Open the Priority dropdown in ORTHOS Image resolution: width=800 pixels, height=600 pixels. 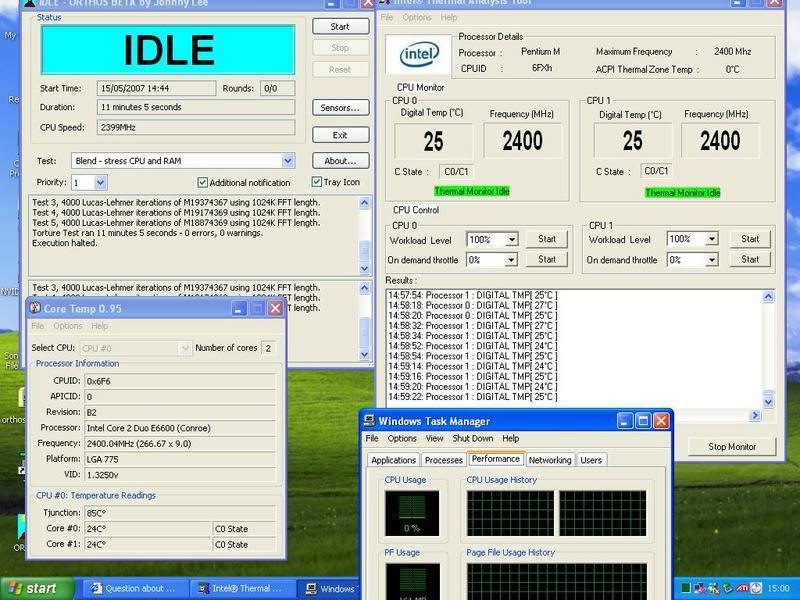coord(101,182)
